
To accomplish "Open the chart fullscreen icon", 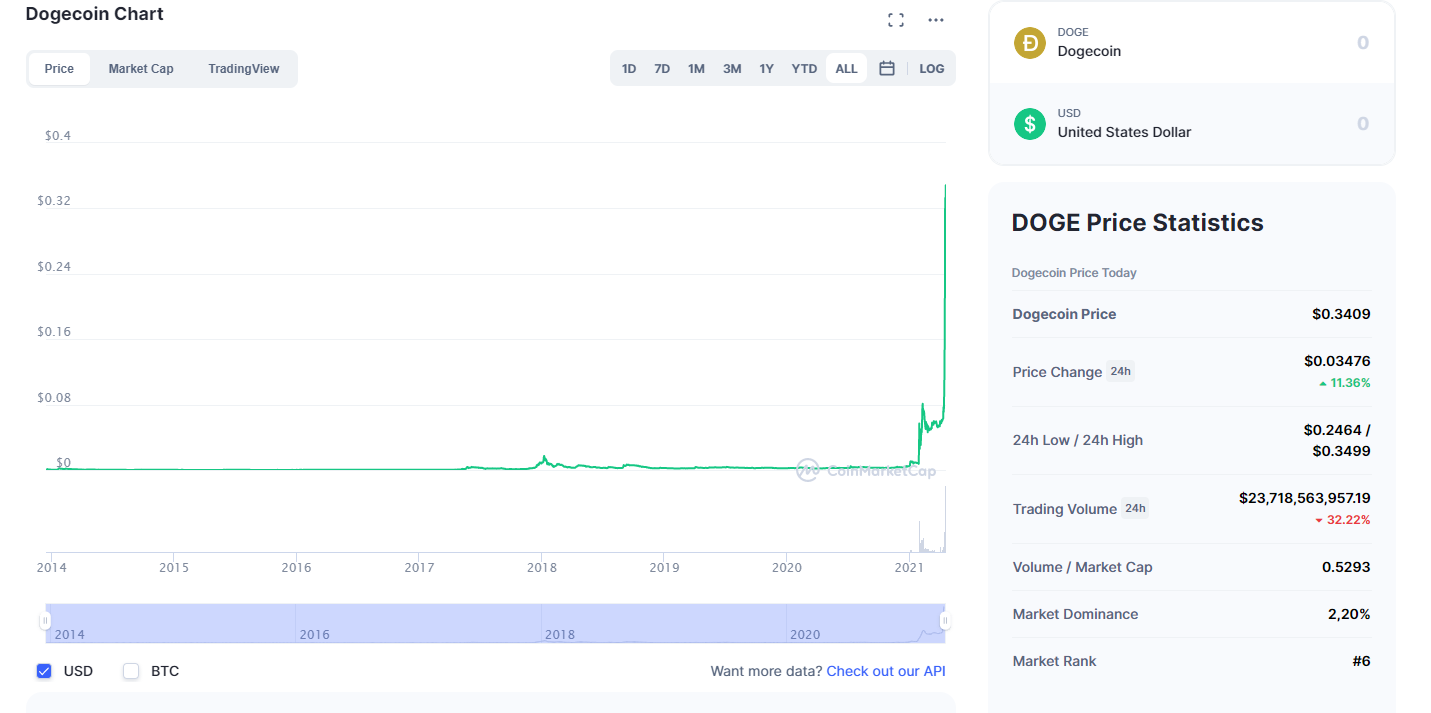I will click(896, 20).
